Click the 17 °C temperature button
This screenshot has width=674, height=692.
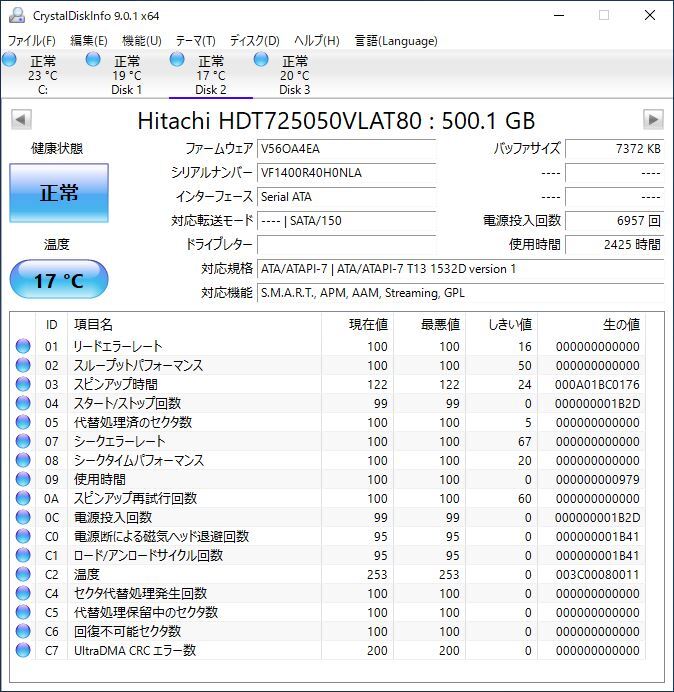coord(59,280)
